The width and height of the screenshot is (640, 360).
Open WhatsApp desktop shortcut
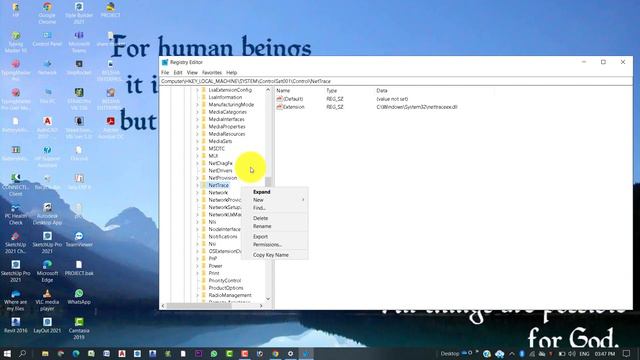(x=79, y=297)
